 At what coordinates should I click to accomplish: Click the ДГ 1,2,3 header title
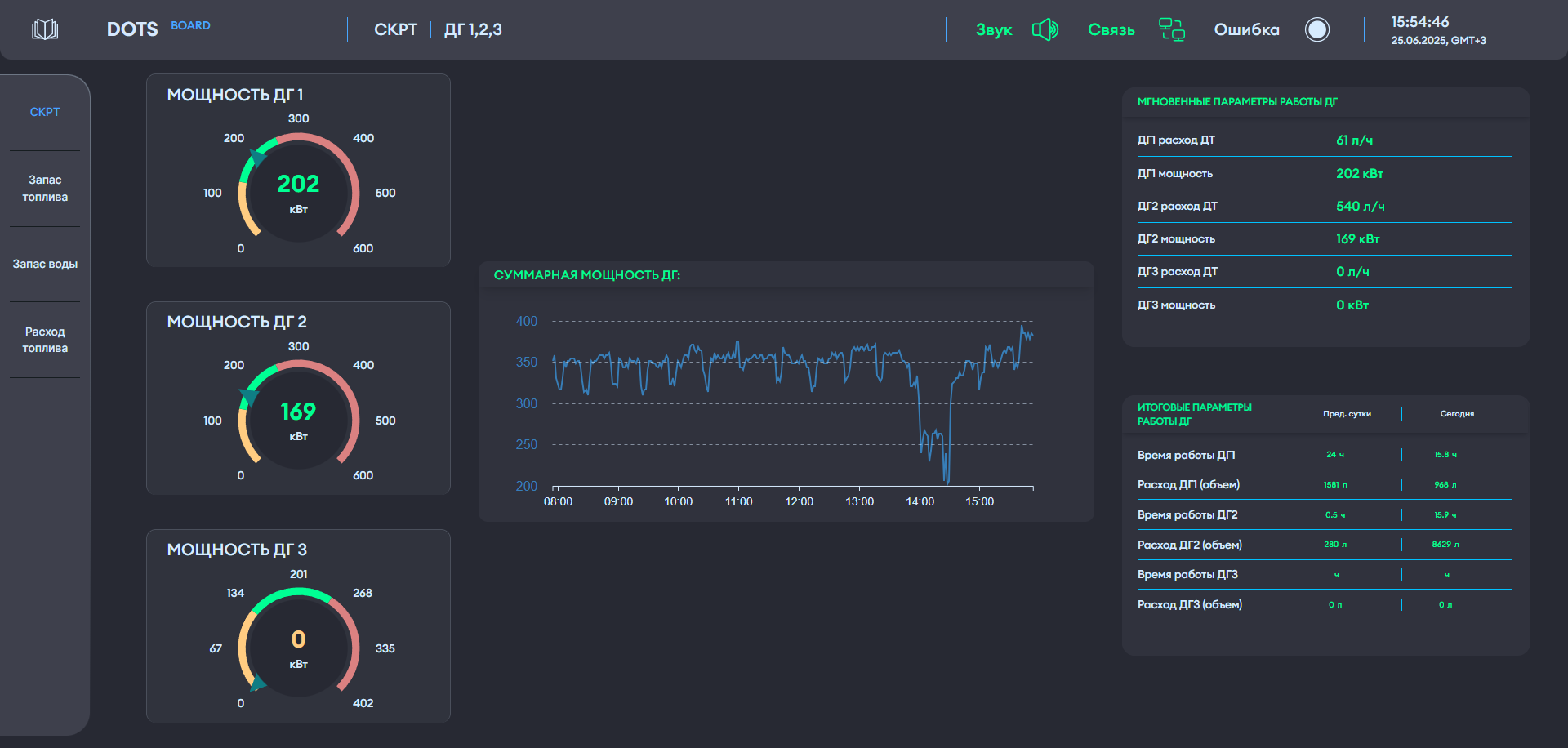tap(473, 30)
